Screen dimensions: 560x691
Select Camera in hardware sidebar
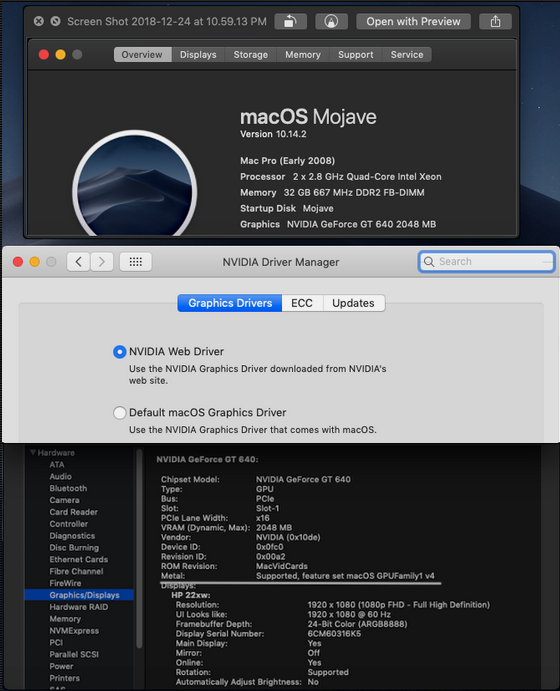(64, 500)
